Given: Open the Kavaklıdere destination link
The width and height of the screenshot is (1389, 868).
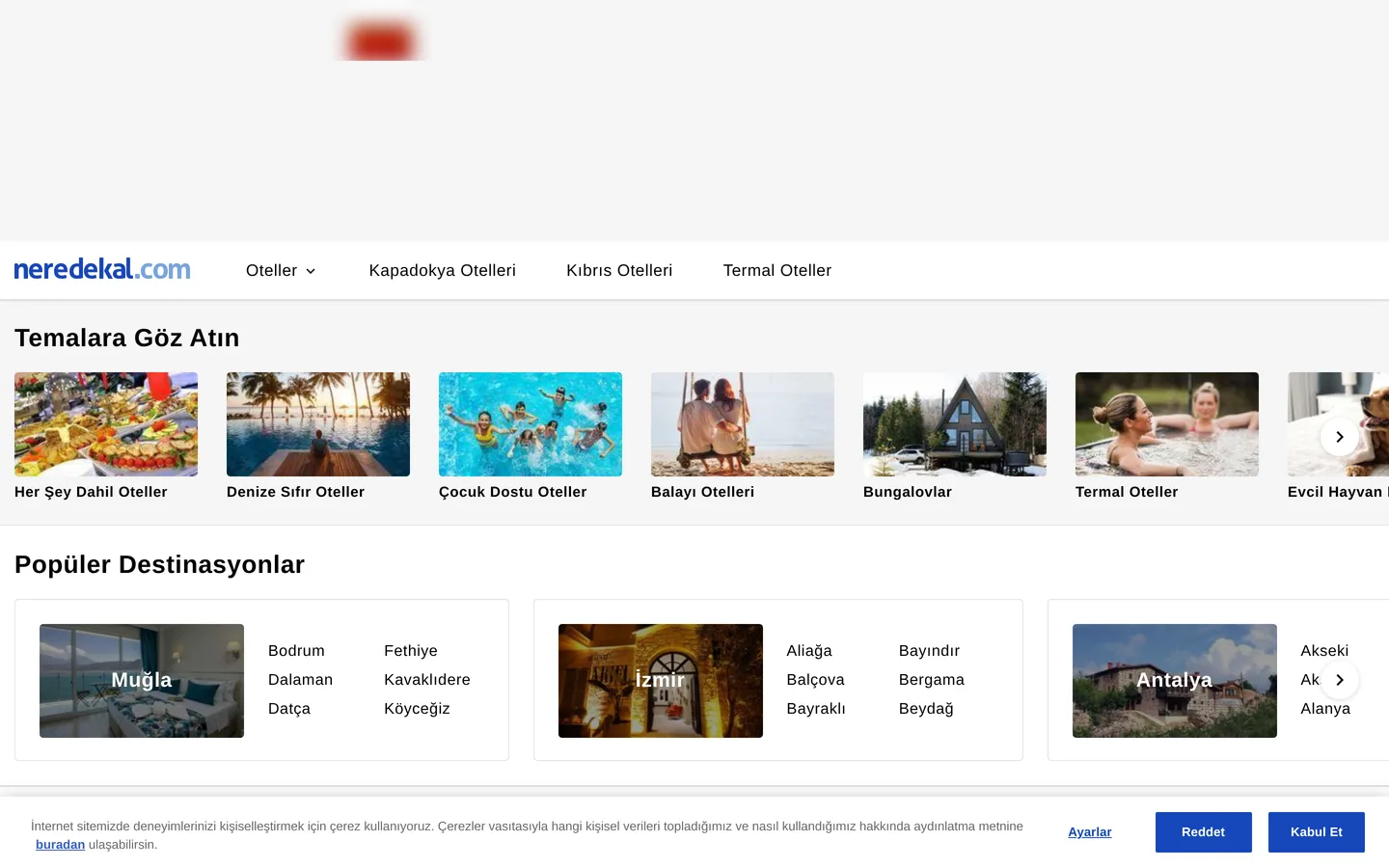Looking at the screenshot, I should pyautogui.click(x=427, y=680).
